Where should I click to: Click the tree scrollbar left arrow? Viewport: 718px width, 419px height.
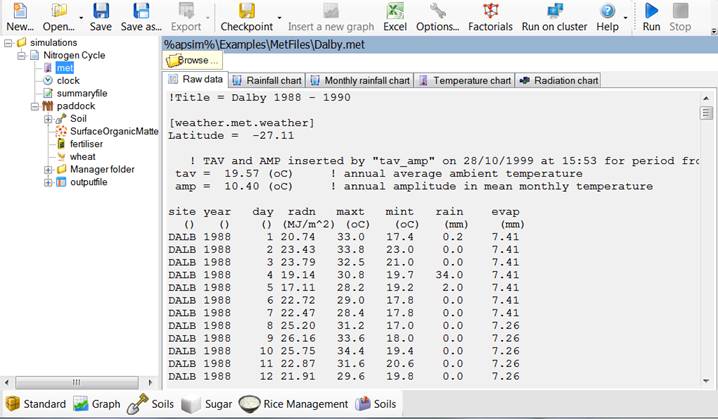pyautogui.click(x=6, y=382)
